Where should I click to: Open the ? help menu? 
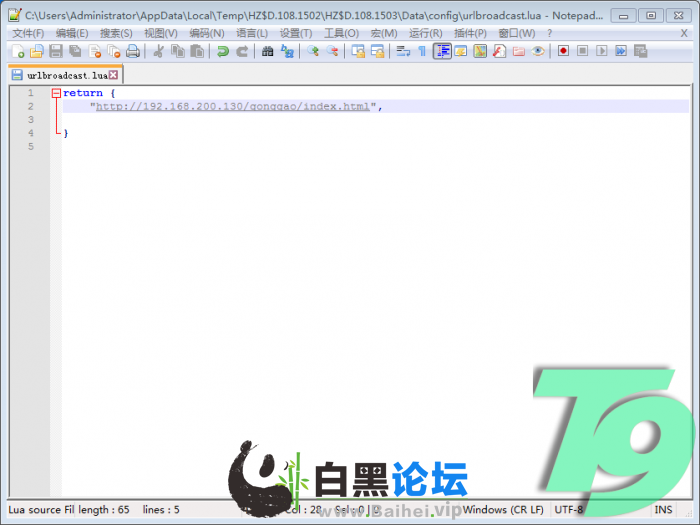point(550,33)
